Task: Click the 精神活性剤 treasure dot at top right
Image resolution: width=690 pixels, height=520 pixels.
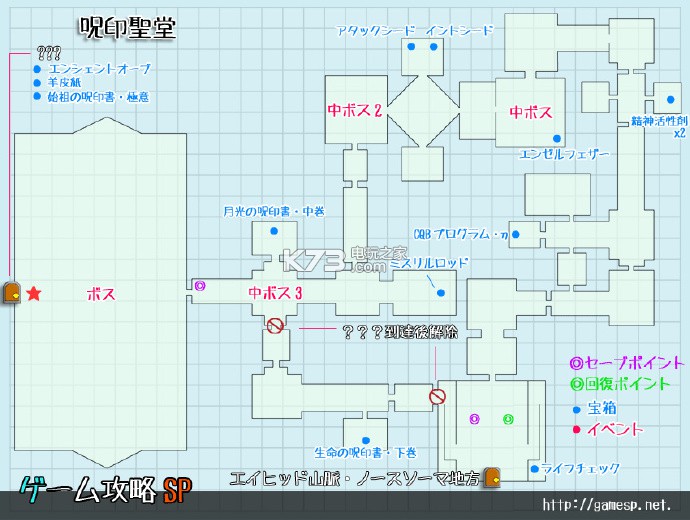Action: point(670,101)
